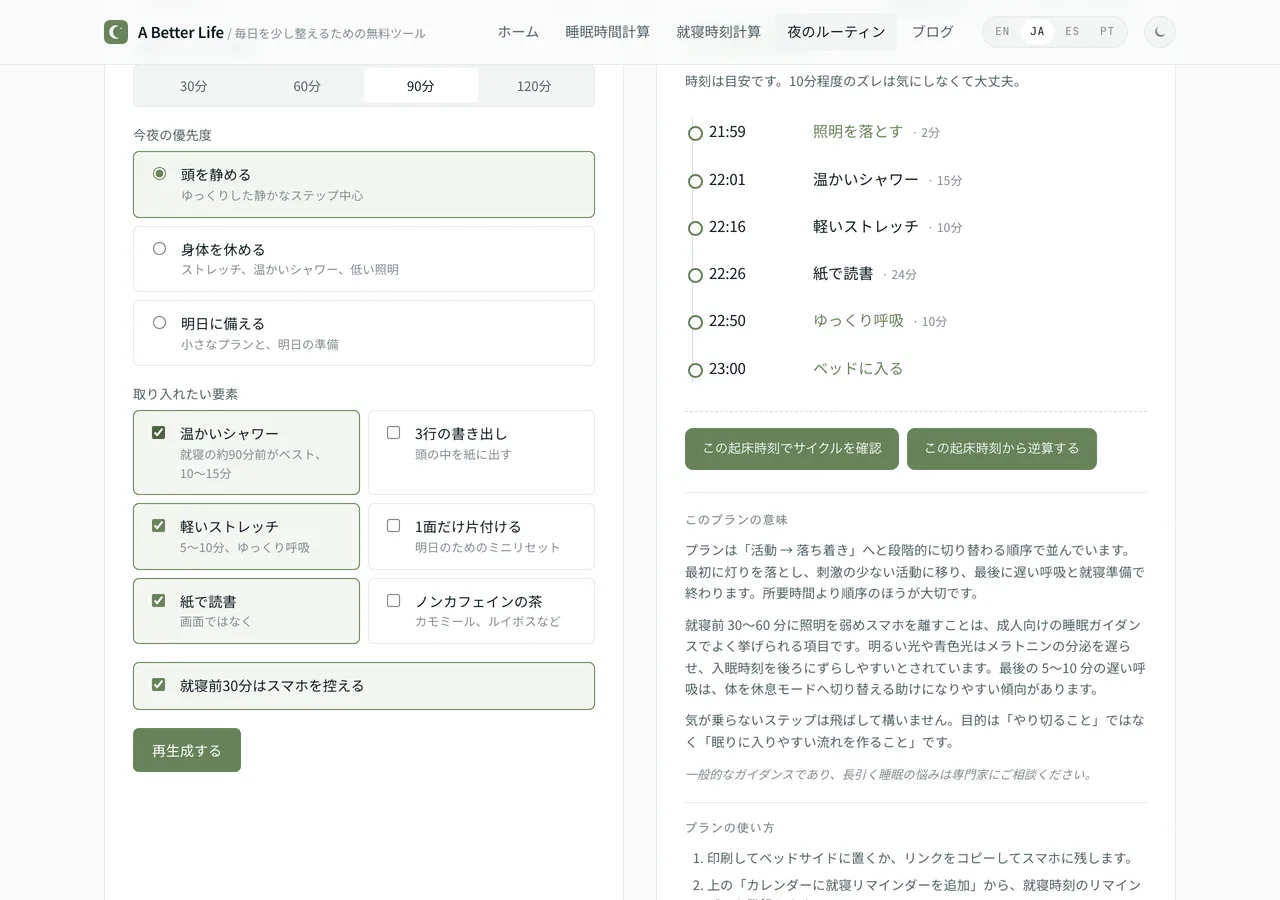Screen dimensions: 1280x900
Task: Click the 23:00 timeline marker dot
Action: pos(695,370)
